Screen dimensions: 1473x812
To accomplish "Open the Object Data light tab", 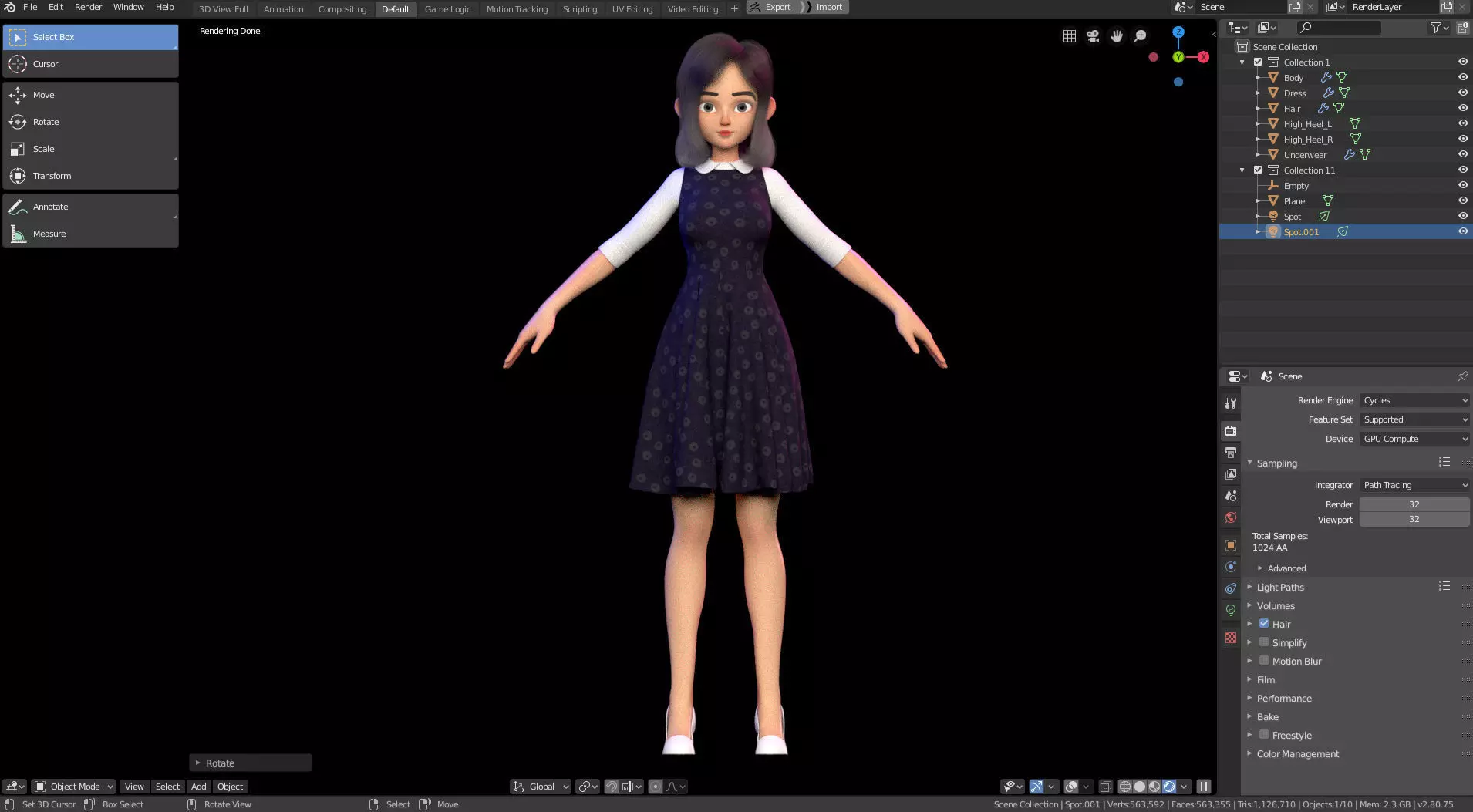I will tap(1231, 610).
